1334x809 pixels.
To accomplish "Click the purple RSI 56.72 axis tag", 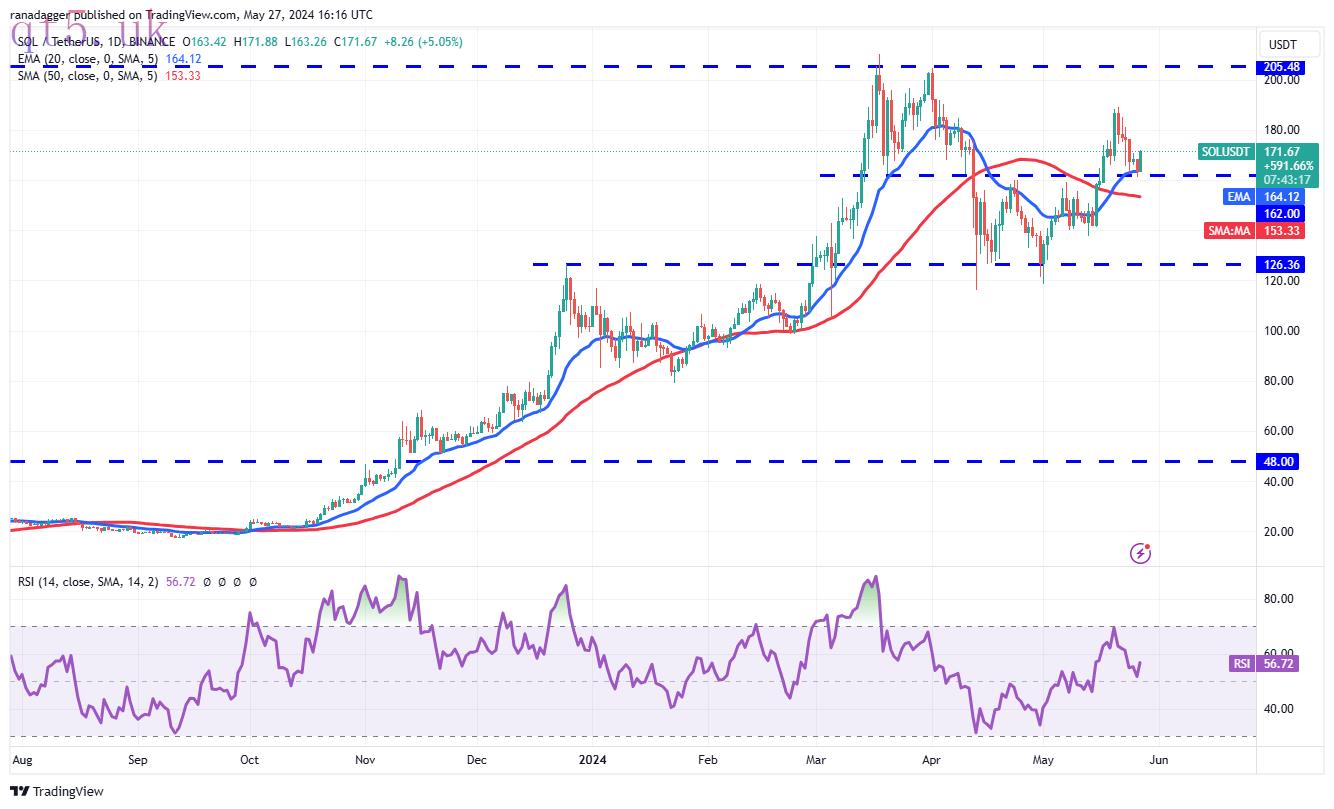I will pos(1263,663).
